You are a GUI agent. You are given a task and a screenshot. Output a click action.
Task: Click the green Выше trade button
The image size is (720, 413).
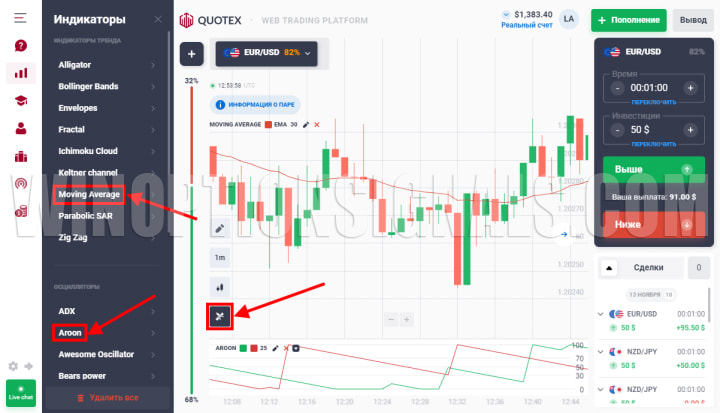click(x=653, y=169)
